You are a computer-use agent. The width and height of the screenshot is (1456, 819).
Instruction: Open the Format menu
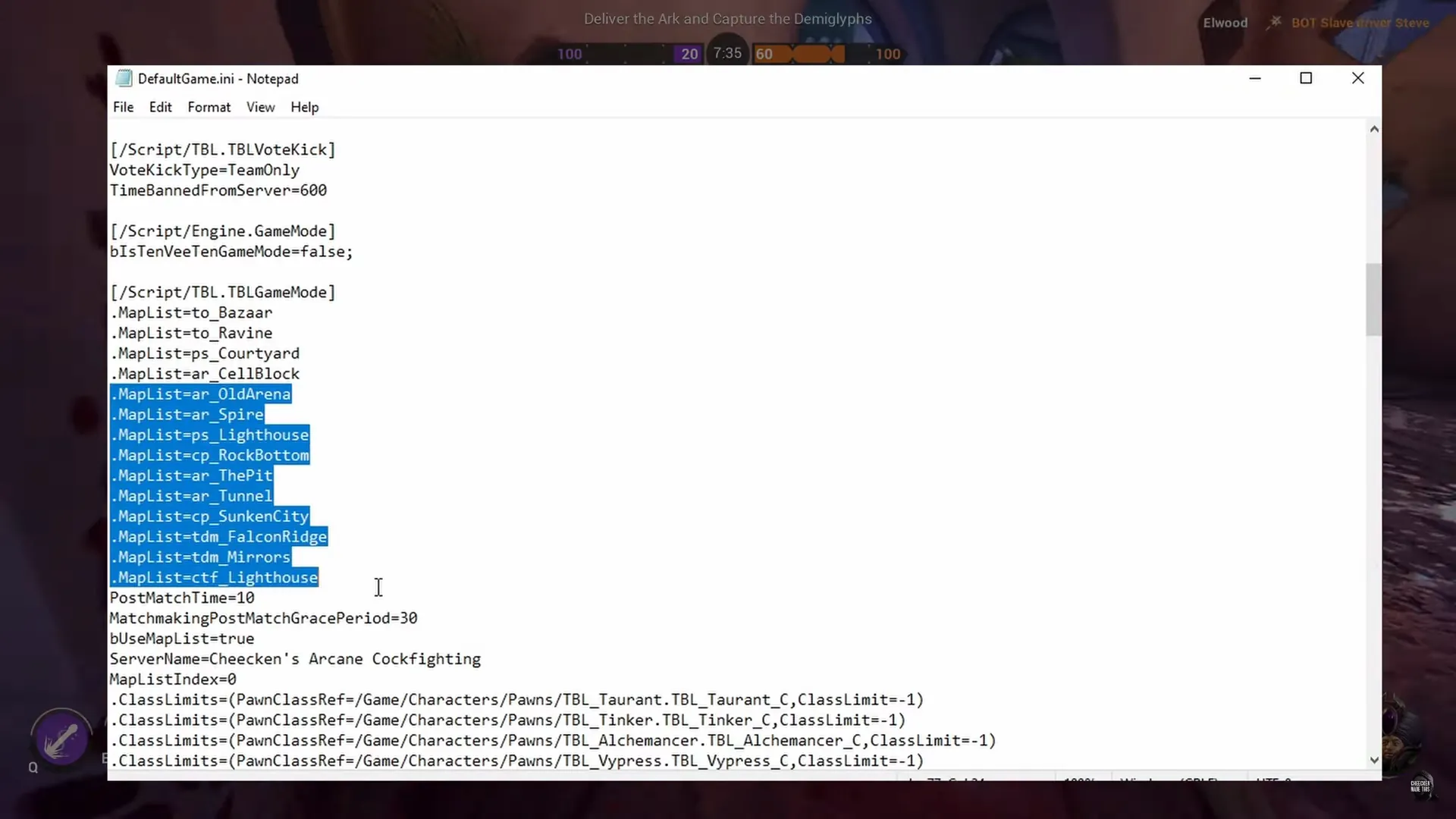(209, 107)
